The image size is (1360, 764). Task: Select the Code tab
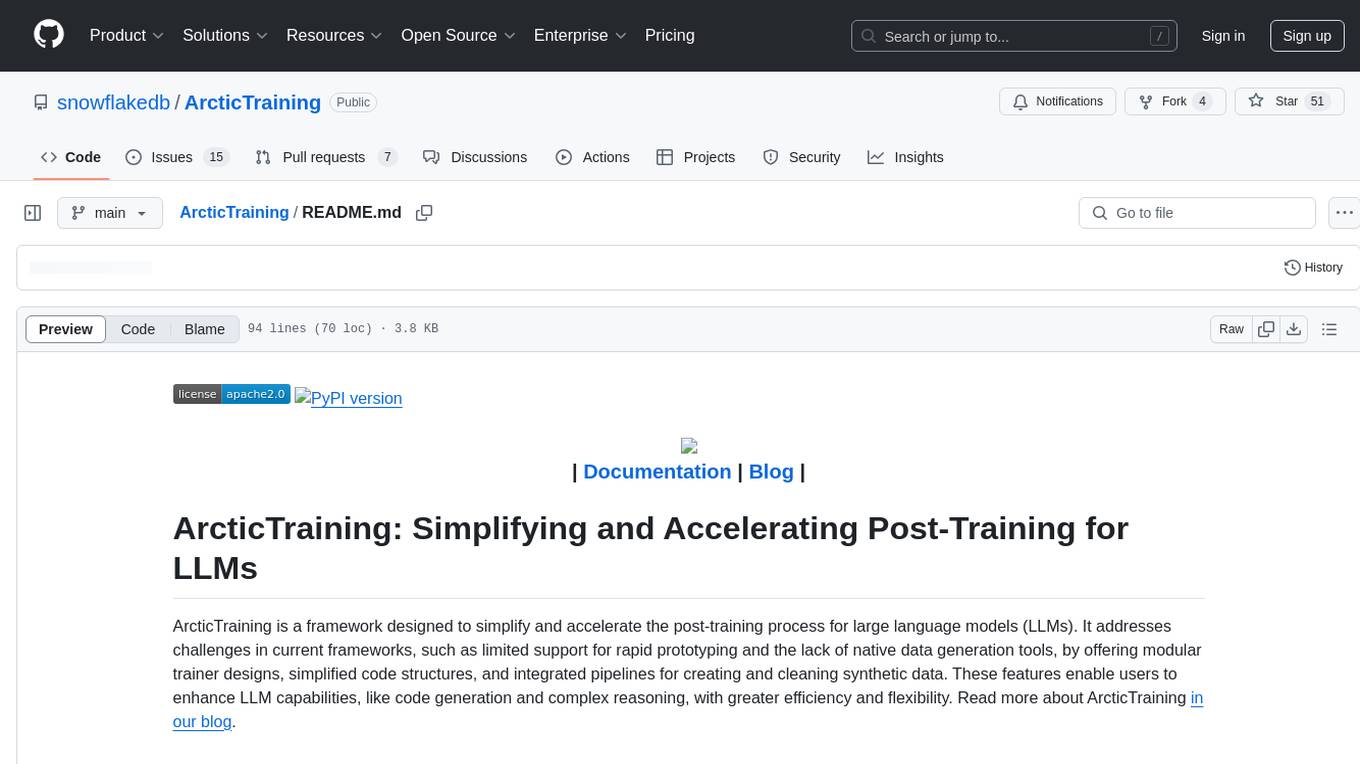(x=70, y=157)
